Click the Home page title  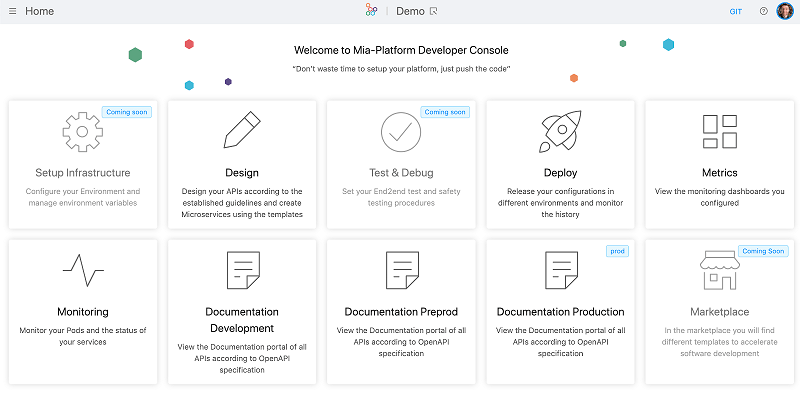(x=39, y=11)
